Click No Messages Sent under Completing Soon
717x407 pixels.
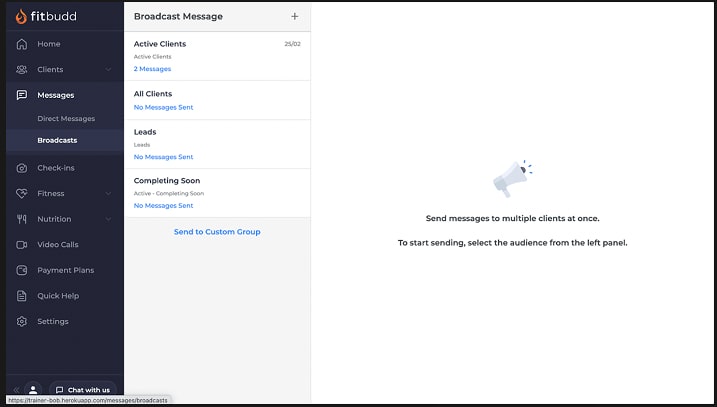point(163,206)
